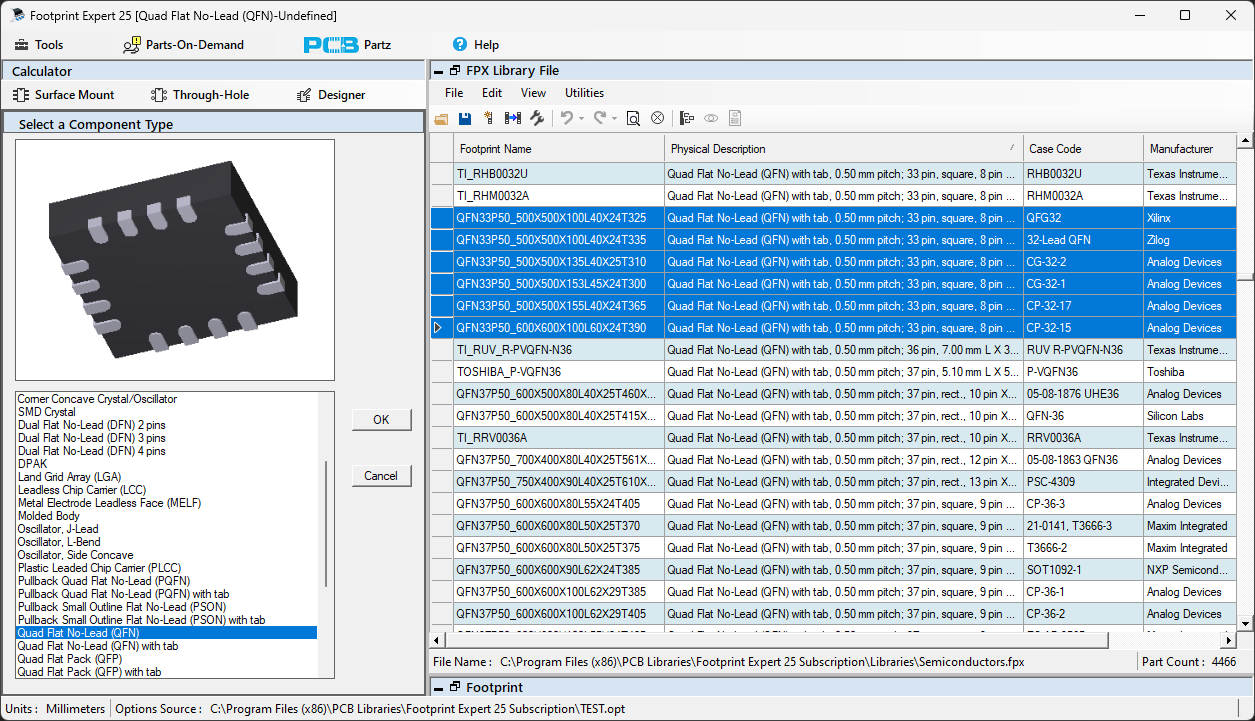Click the circled X clear-filter icon
The image size is (1255, 721).
coord(657,118)
